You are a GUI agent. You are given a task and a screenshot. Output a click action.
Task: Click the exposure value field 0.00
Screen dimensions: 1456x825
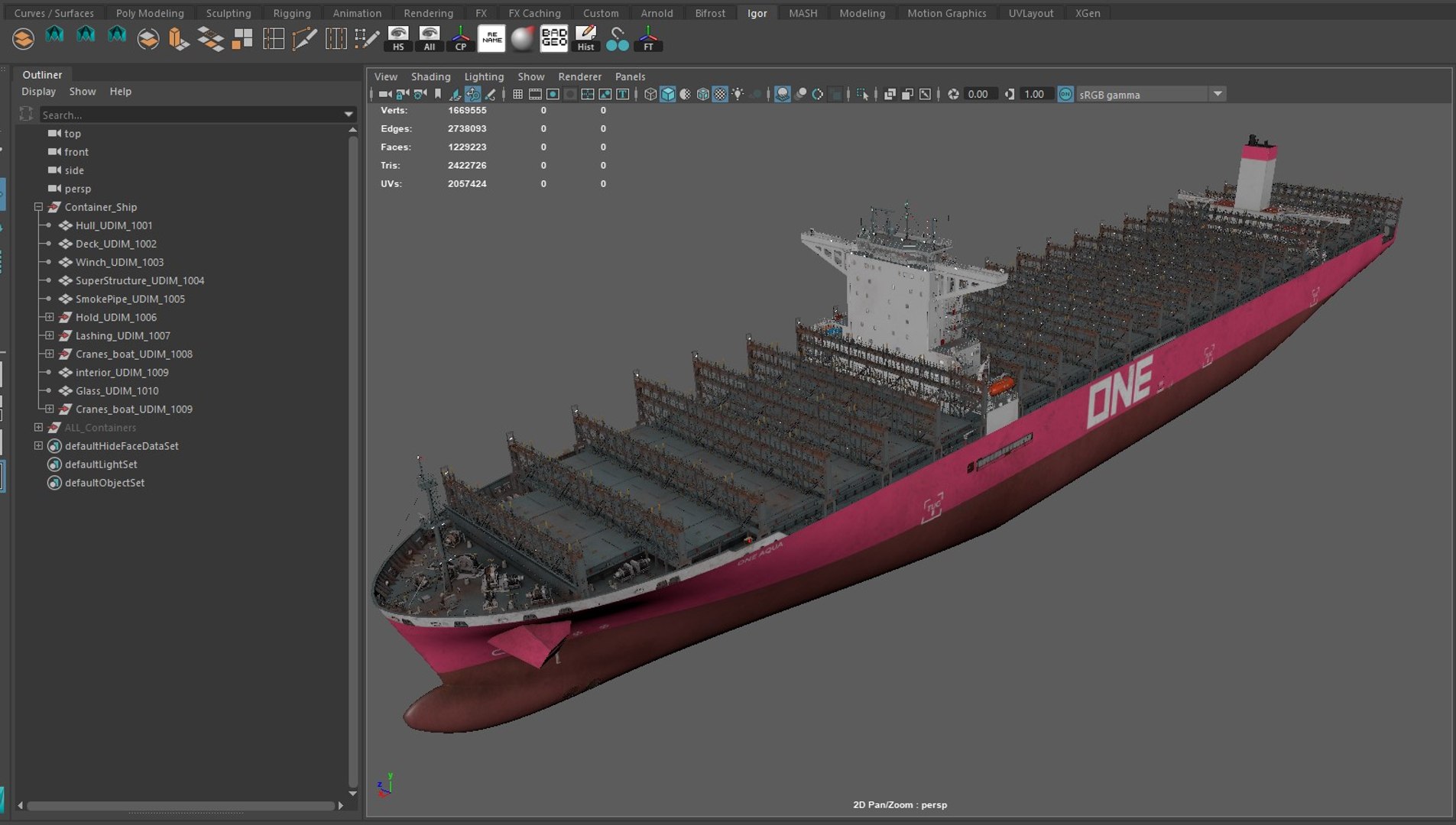click(980, 94)
